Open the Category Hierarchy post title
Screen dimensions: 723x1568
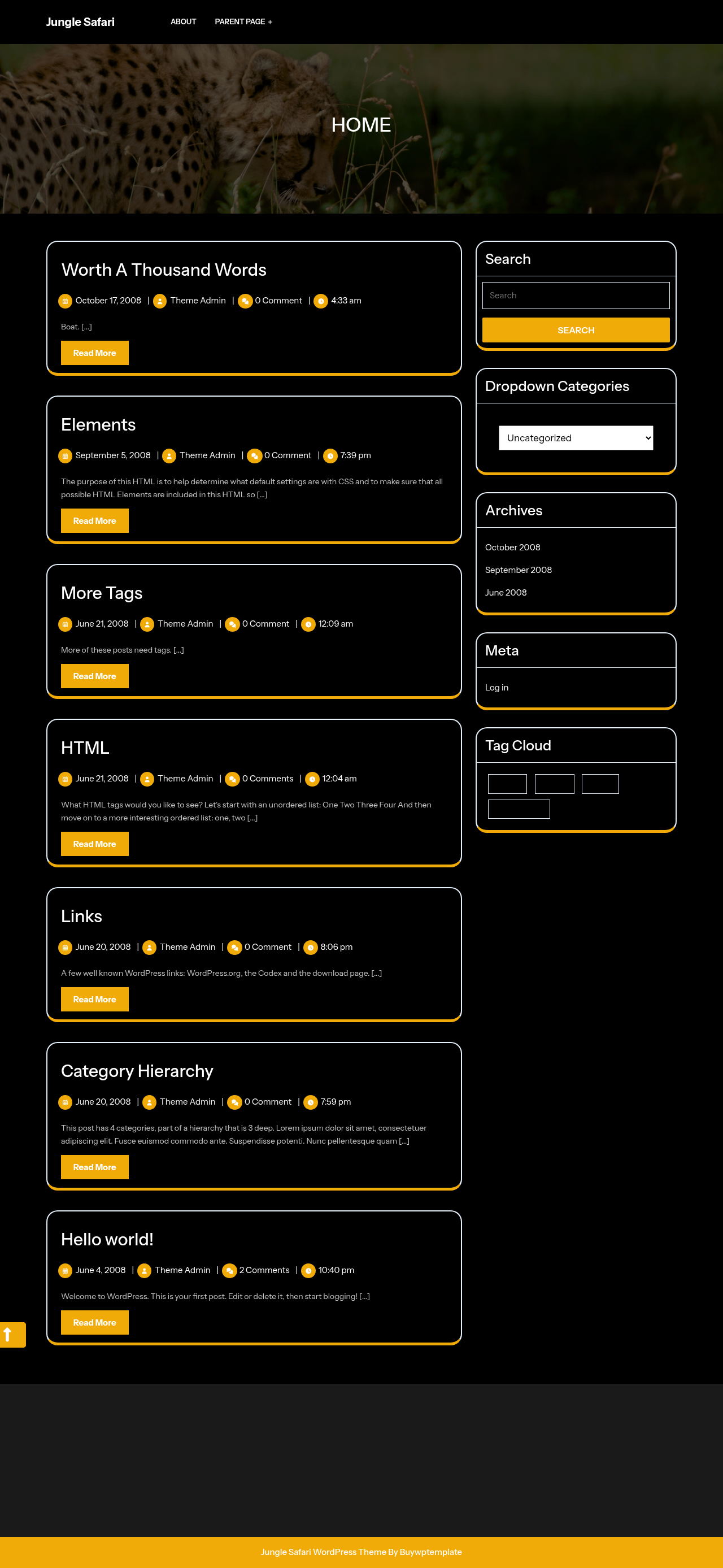(x=137, y=1071)
